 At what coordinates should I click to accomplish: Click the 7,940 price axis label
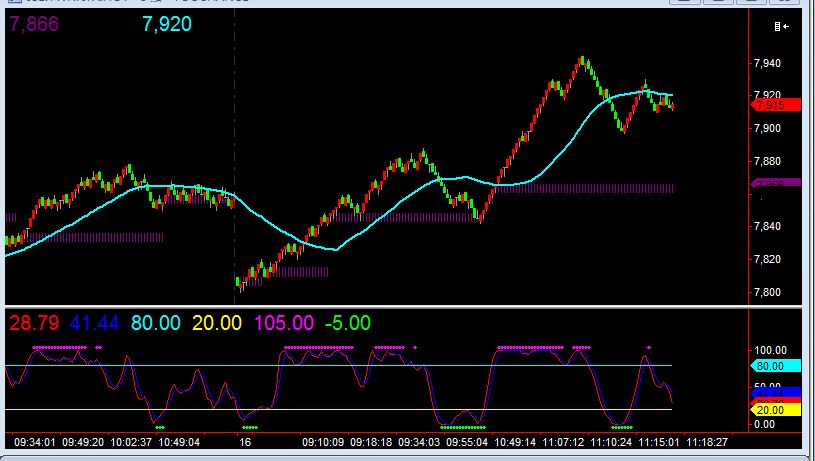pos(767,63)
